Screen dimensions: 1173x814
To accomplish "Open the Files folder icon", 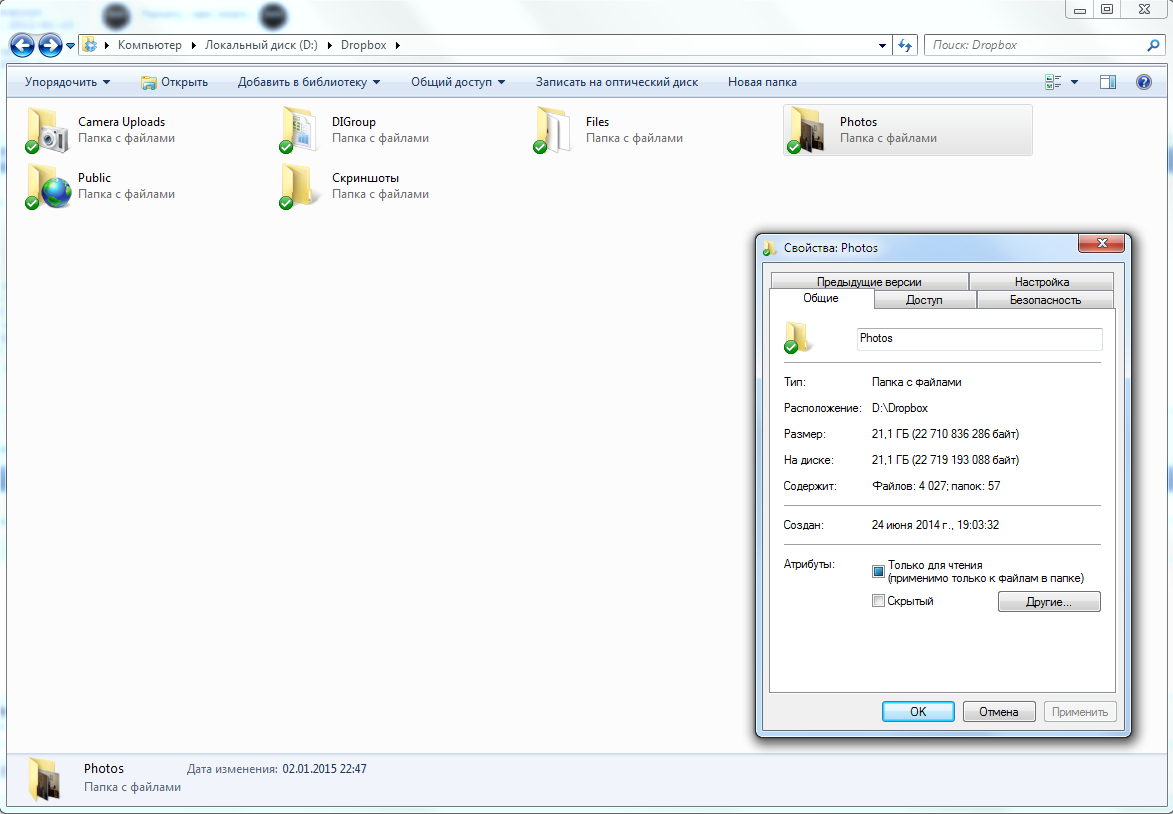I will tap(555, 130).
